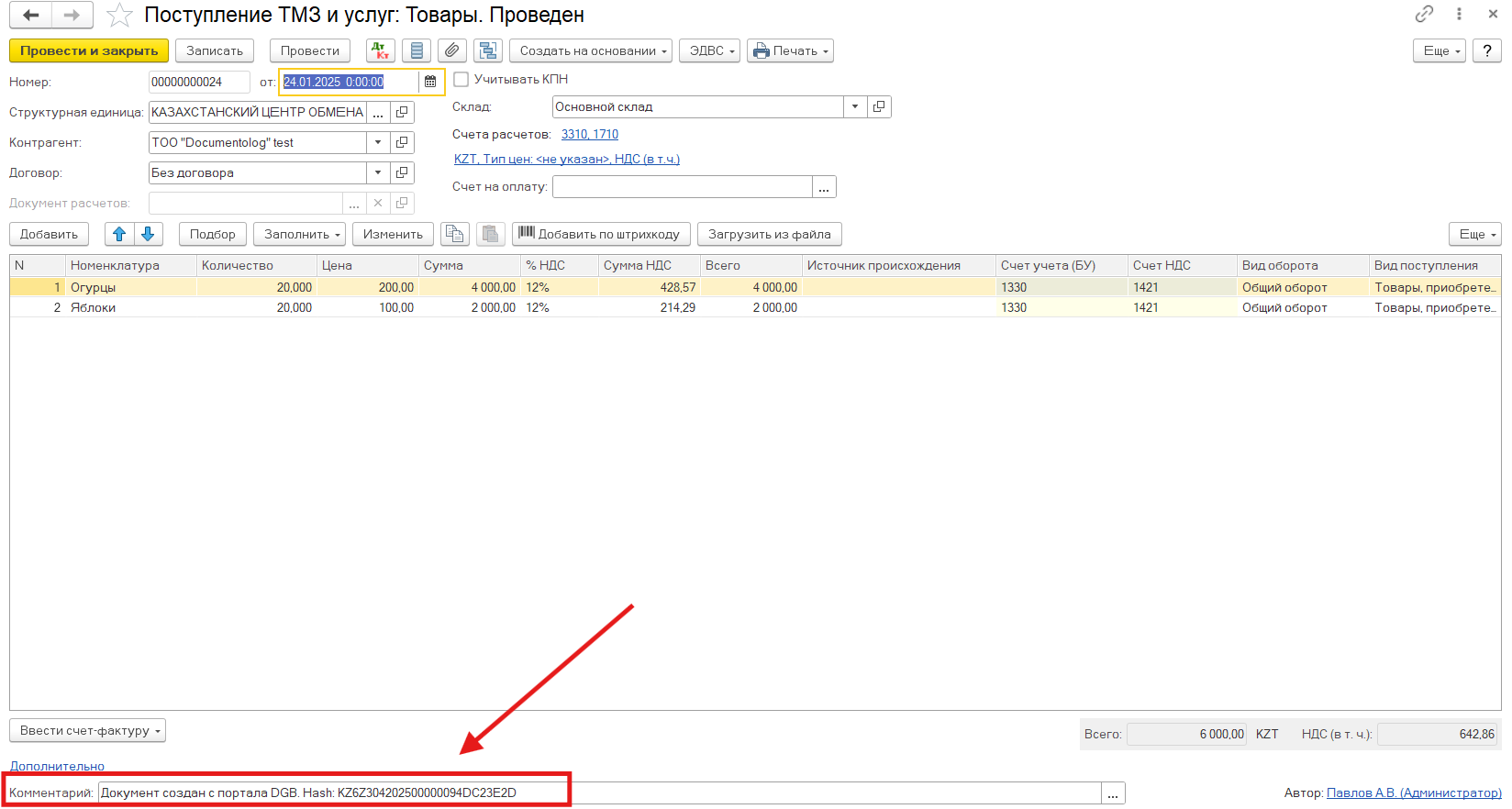Viewport: 1512px width, 809px height.
Task: Expand Договор dropdown list
Action: tap(378, 172)
